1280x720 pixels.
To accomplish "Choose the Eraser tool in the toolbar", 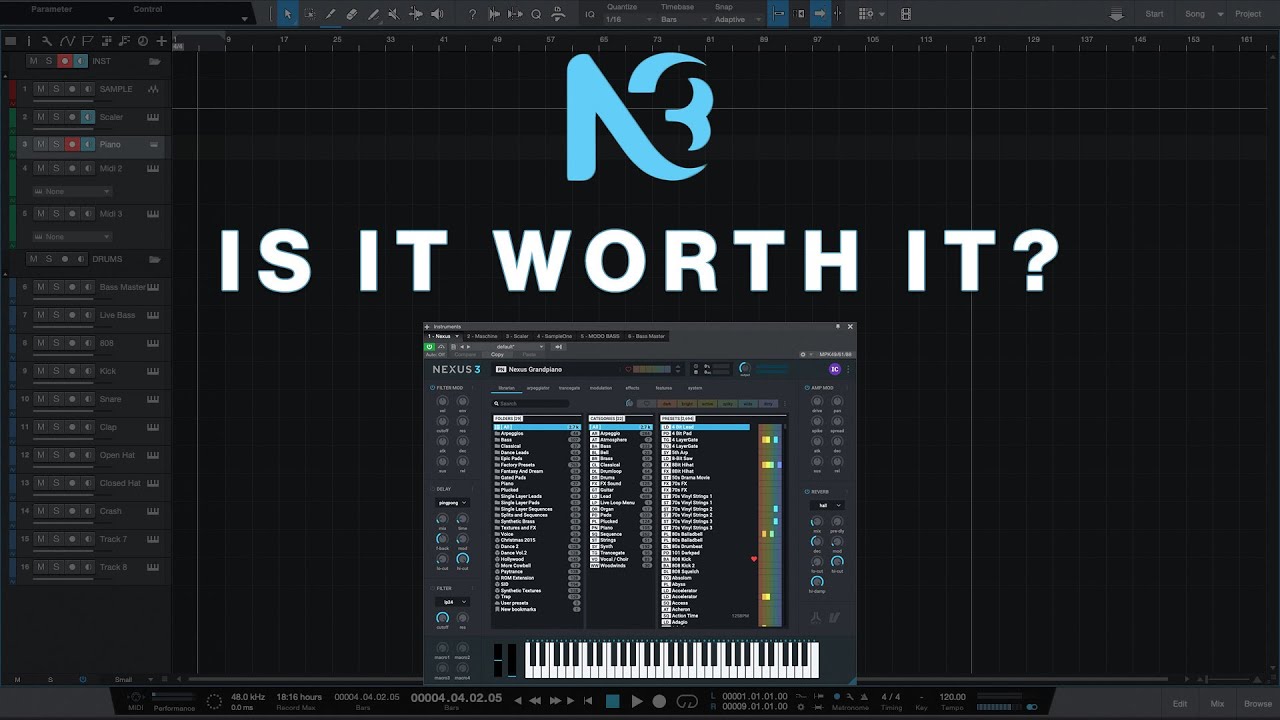I will coord(351,14).
